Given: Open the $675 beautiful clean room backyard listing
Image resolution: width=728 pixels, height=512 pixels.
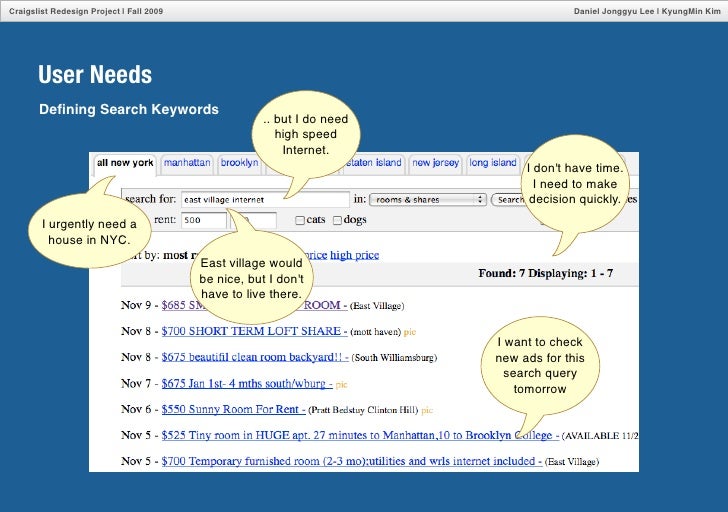Looking at the screenshot, I should point(254,357).
